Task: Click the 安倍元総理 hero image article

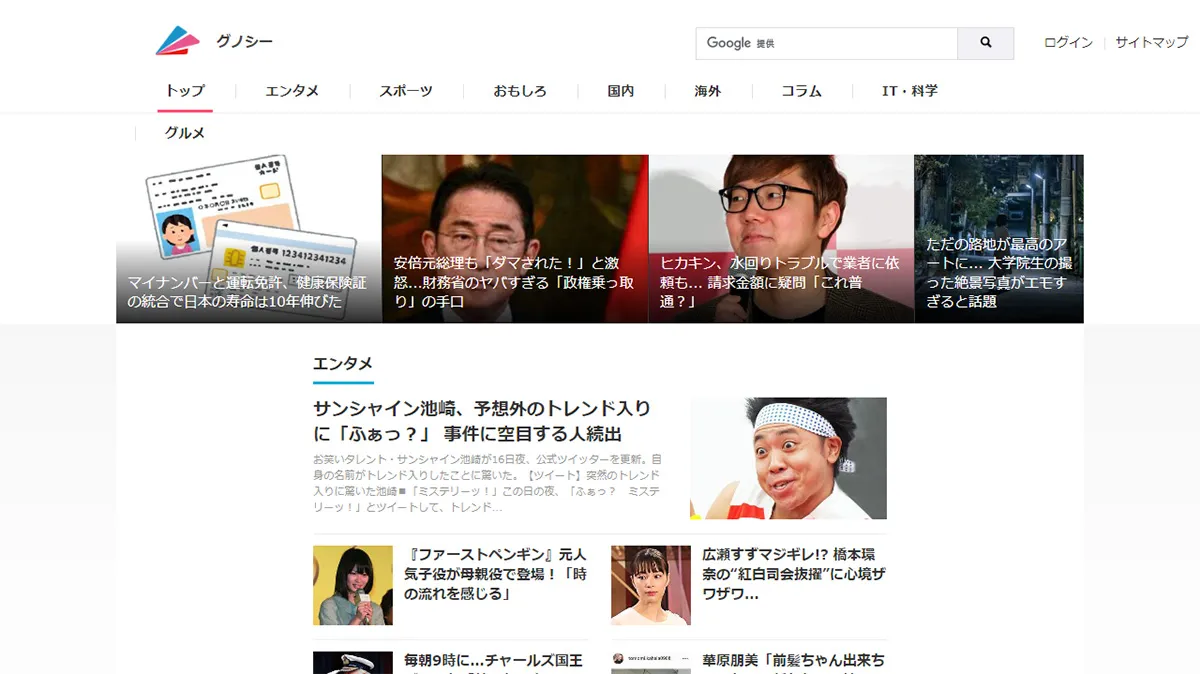Action: tap(513, 238)
